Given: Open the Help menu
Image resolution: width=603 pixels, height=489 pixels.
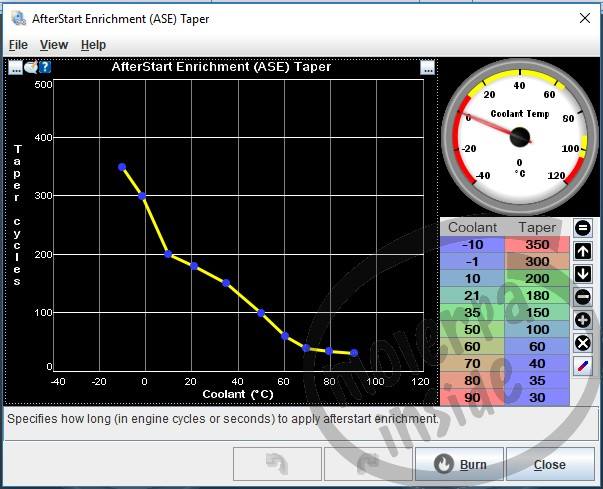Looking at the screenshot, I should 93,45.
